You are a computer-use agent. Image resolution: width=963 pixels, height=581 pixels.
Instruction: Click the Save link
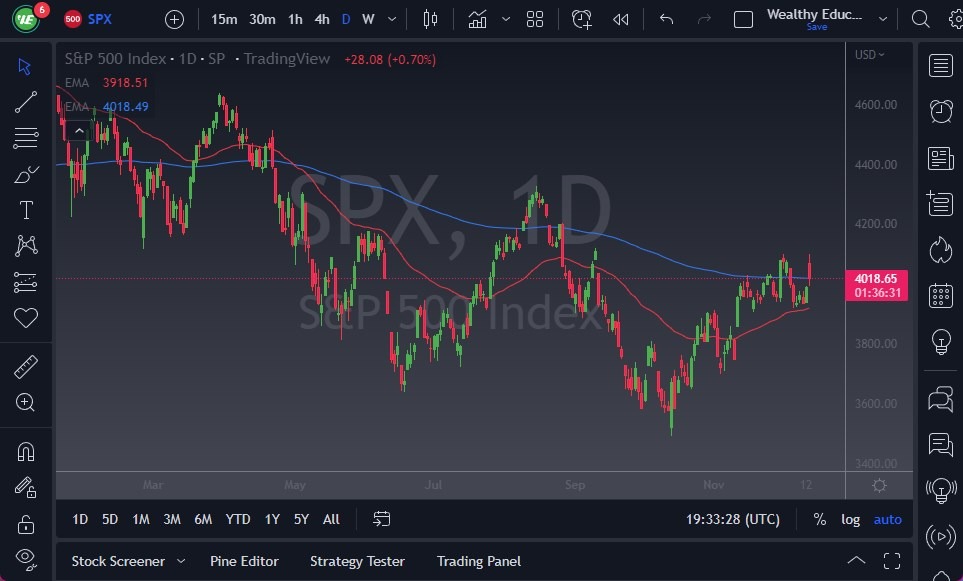[x=817, y=27]
